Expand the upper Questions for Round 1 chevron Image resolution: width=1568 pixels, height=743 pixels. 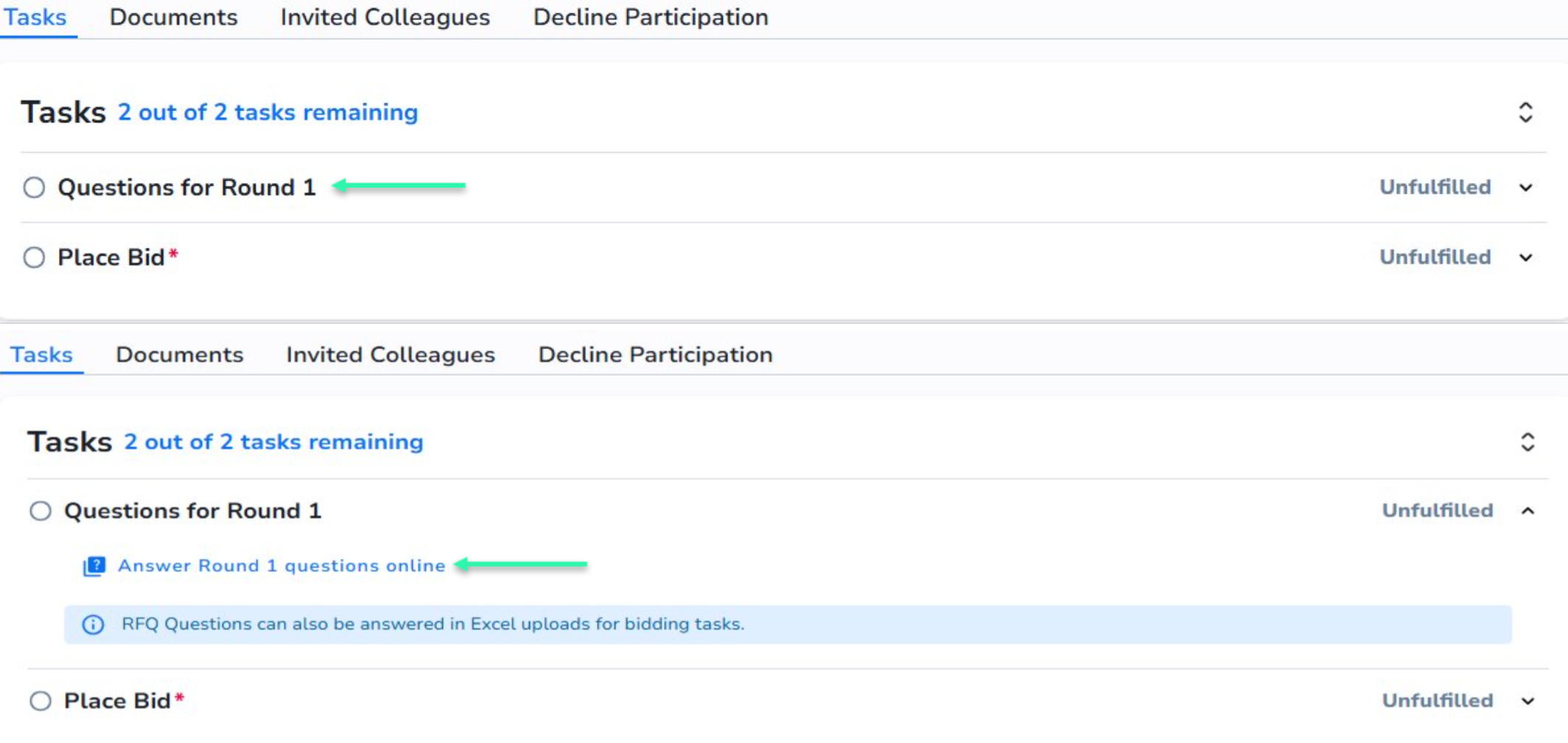[x=1526, y=188]
